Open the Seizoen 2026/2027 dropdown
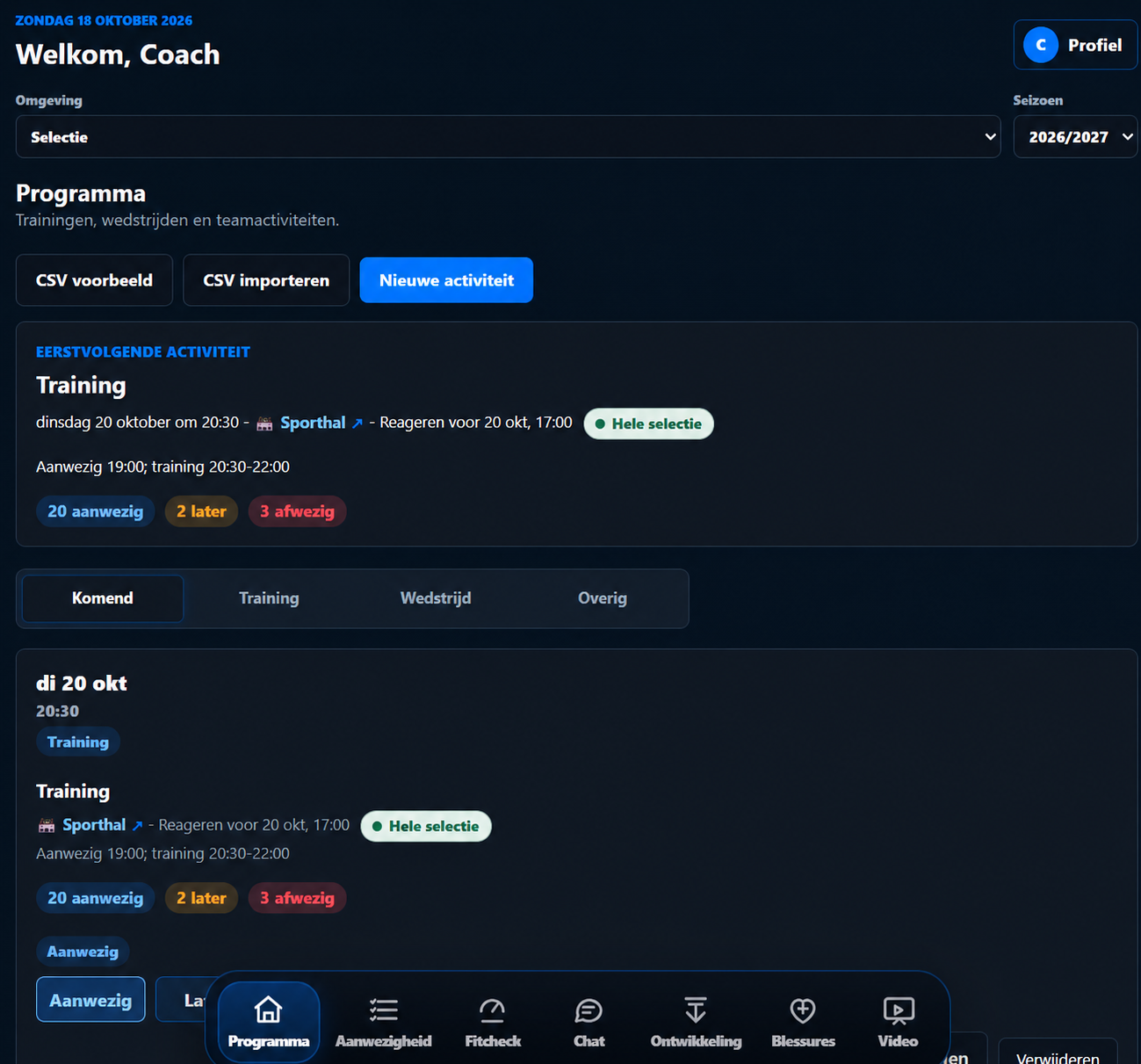Image resolution: width=1141 pixels, height=1064 pixels. pyautogui.click(x=1076, y=137)
